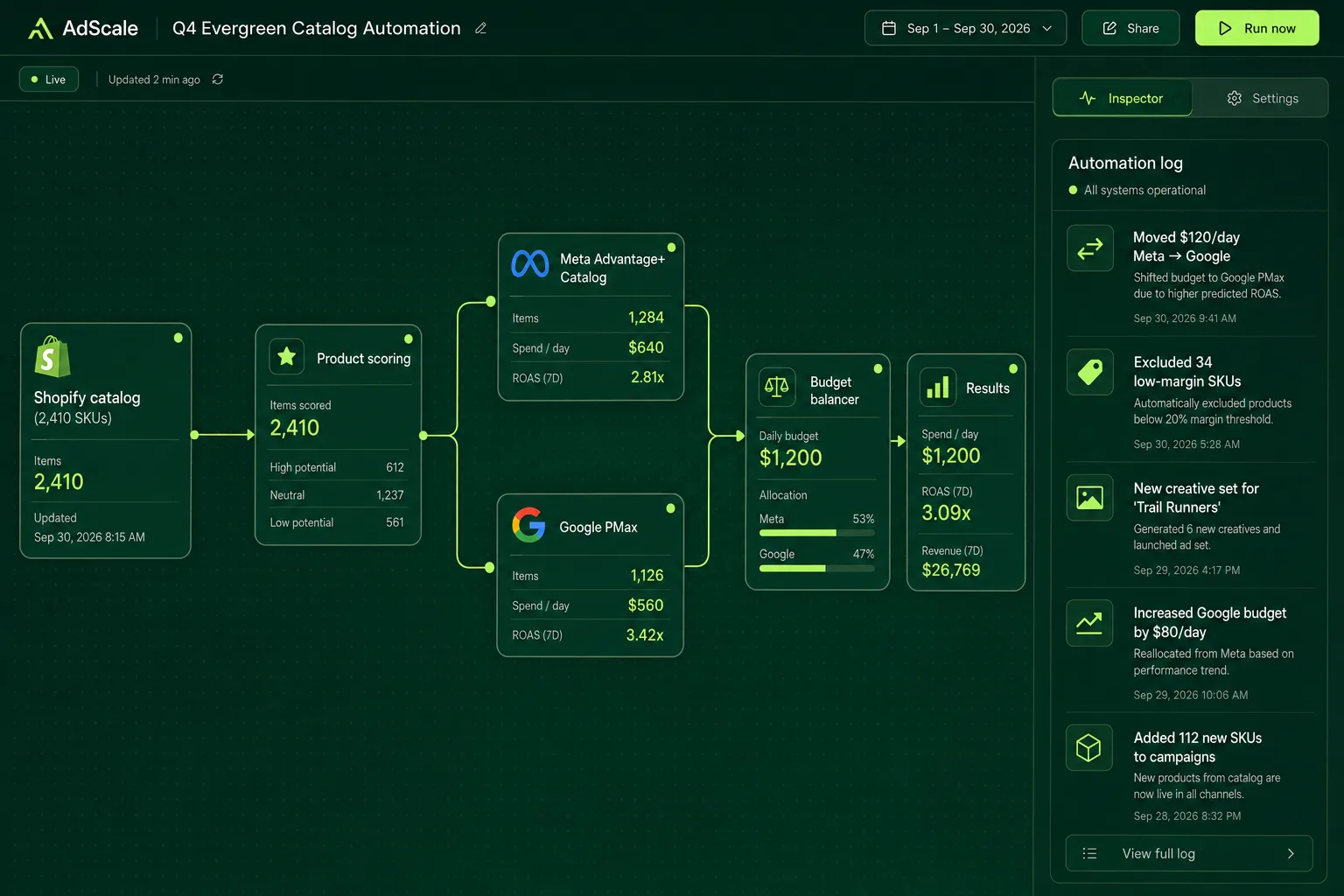Image resolution: width=1344 pixels, height=896 pixels.
Task: Click the calendar icon in date range
Action: click(889, 28)
